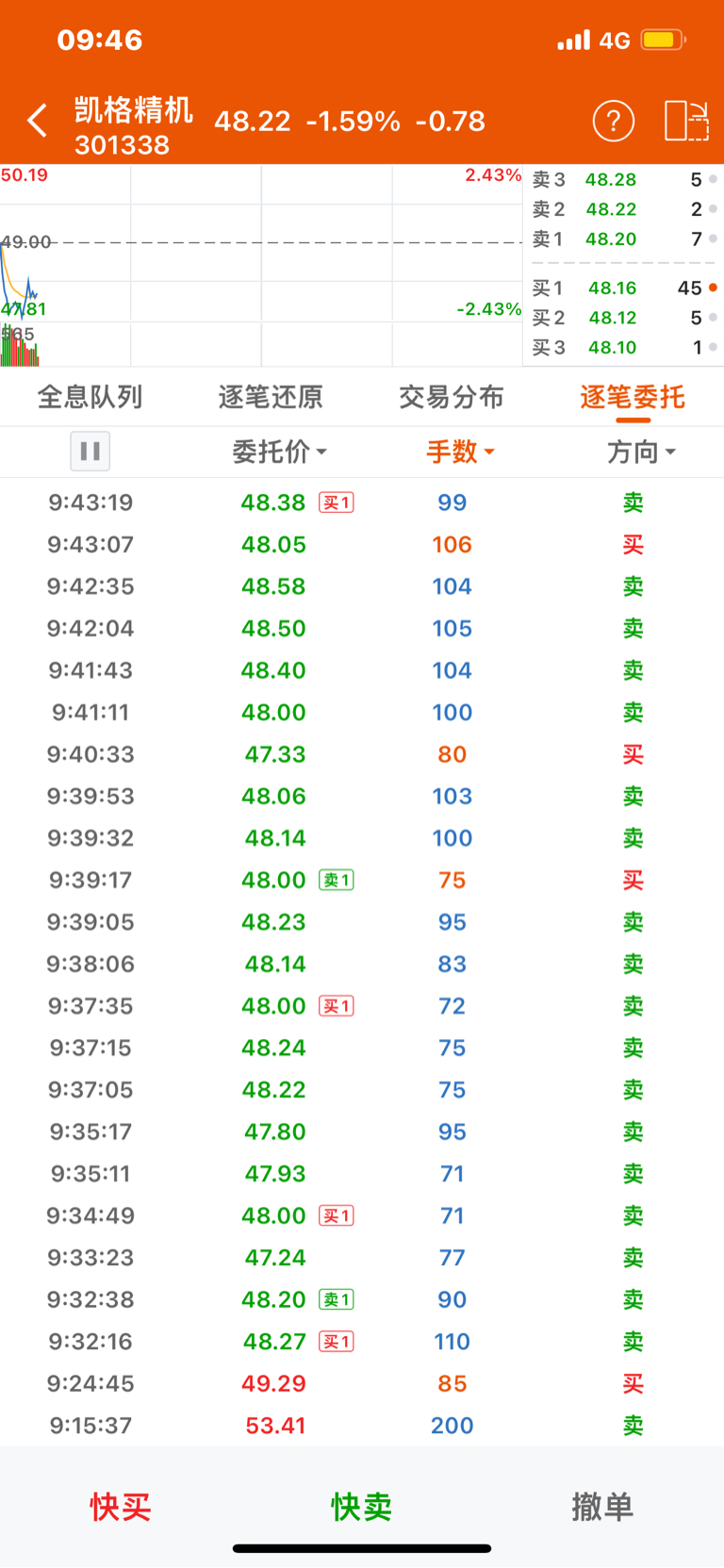Tap the battery icon in status bar
This screenshot has height=1568, width=724.
coord(664,40)
